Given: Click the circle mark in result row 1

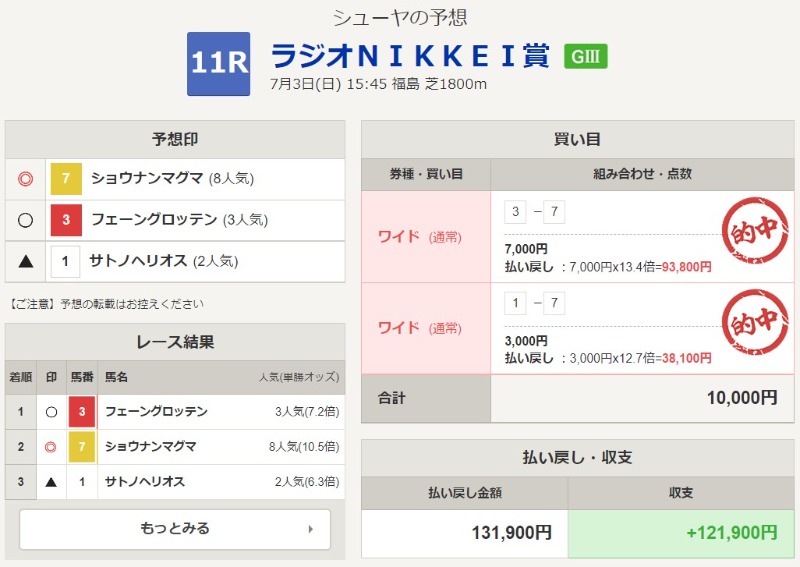Looking at the screenshot, I should (51, 412).
